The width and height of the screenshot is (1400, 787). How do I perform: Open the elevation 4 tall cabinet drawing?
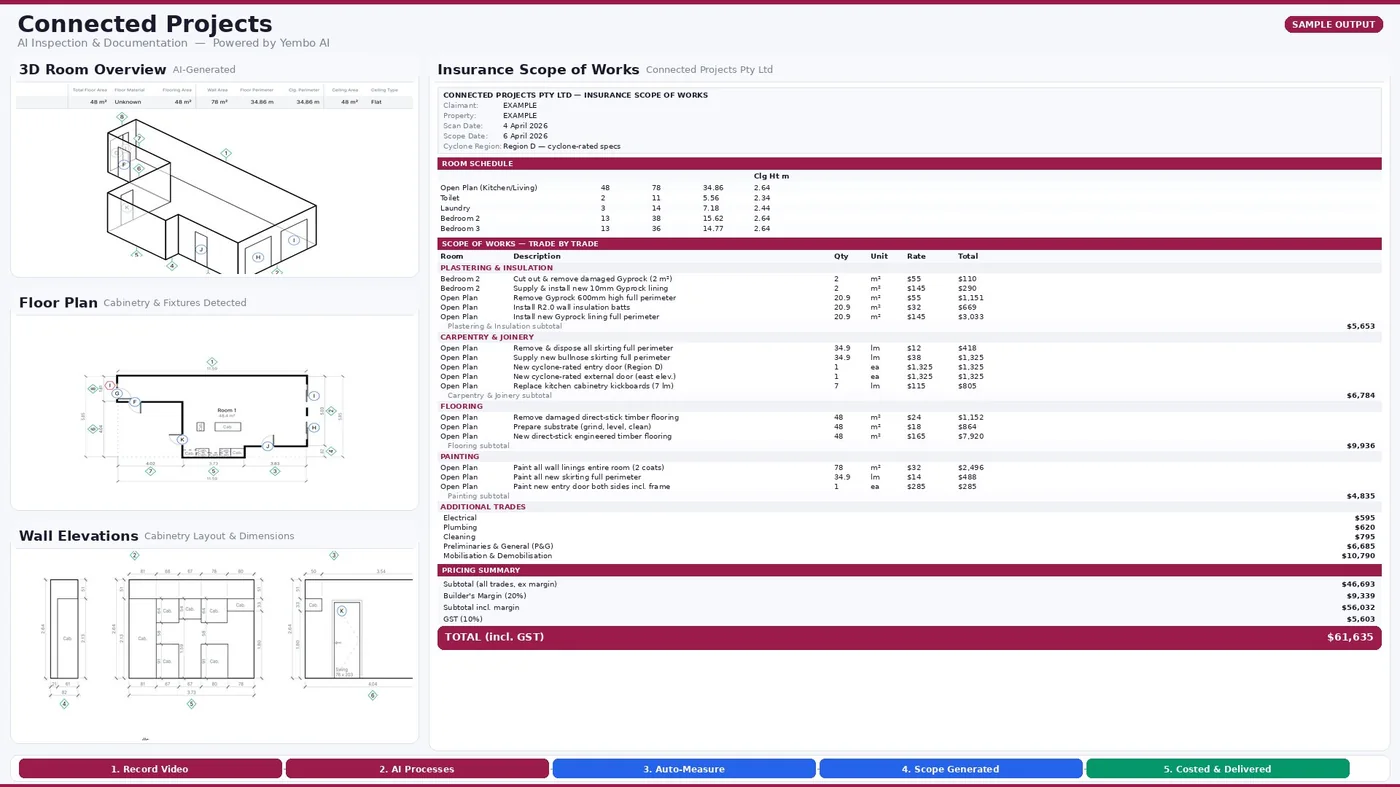pyautogui.click(x=66, y=628)
